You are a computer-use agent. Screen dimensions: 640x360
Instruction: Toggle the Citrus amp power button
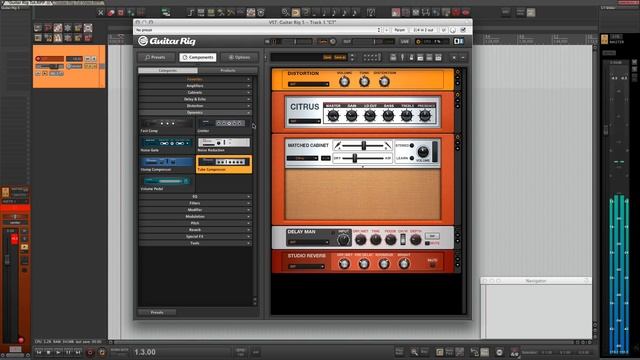point(458,95)
